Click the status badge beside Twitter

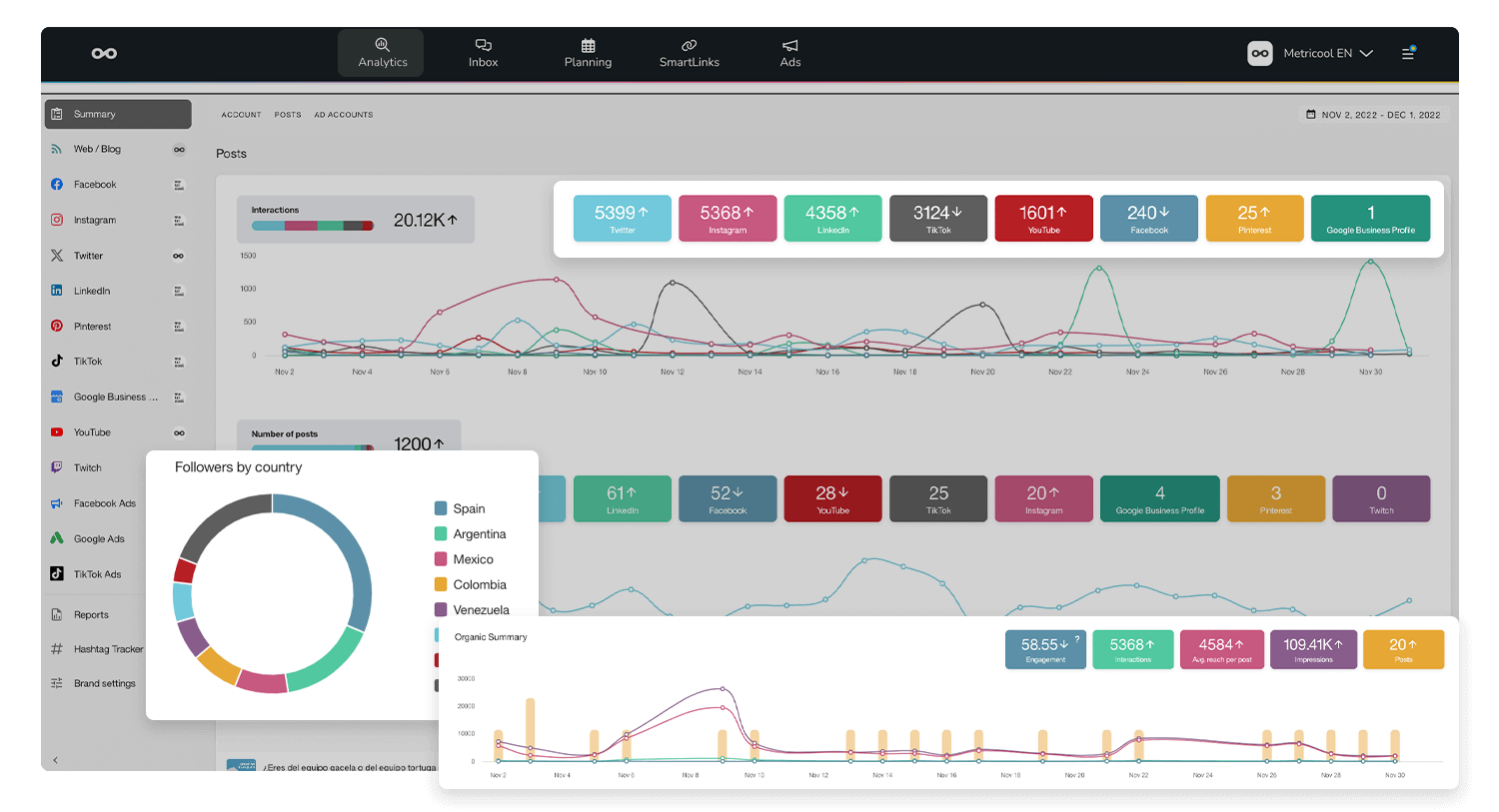point(179,256)
